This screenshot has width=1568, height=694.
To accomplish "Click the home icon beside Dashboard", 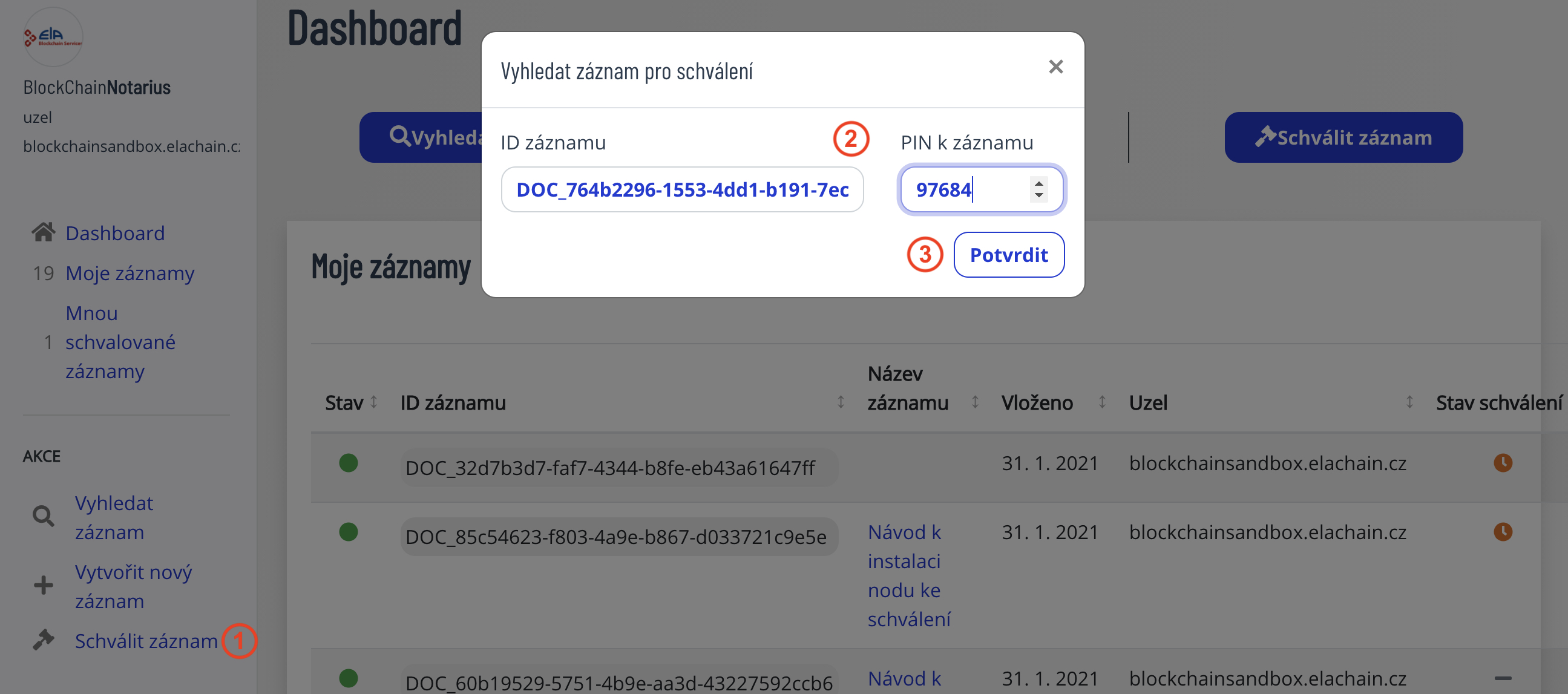I will 43,233.
